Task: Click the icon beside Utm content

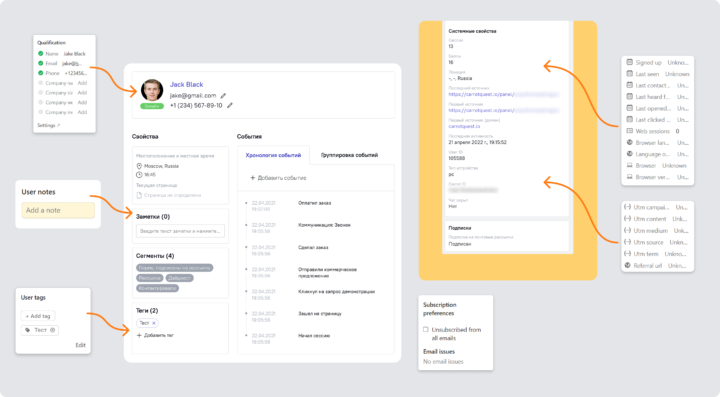Action: pos(627,218)
